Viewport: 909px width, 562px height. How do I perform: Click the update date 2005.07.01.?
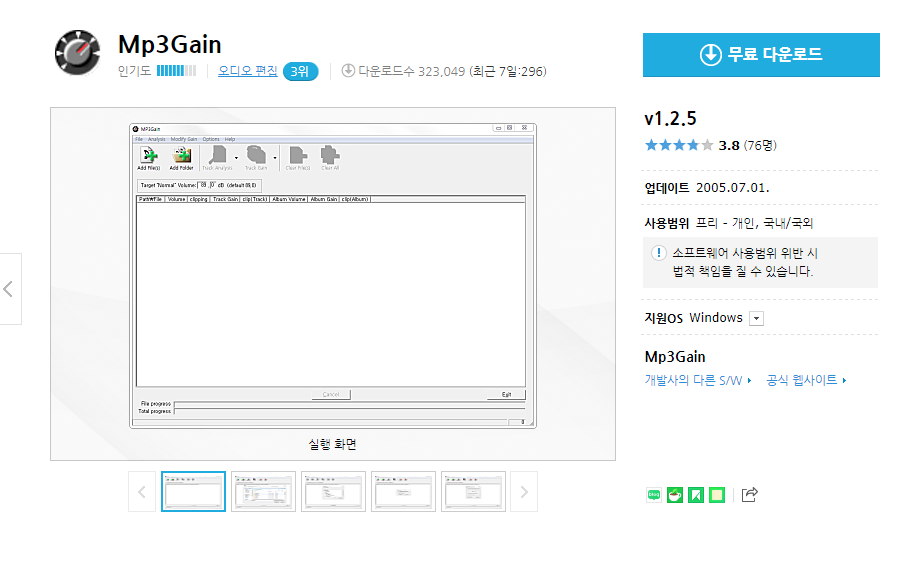[733, 188]
